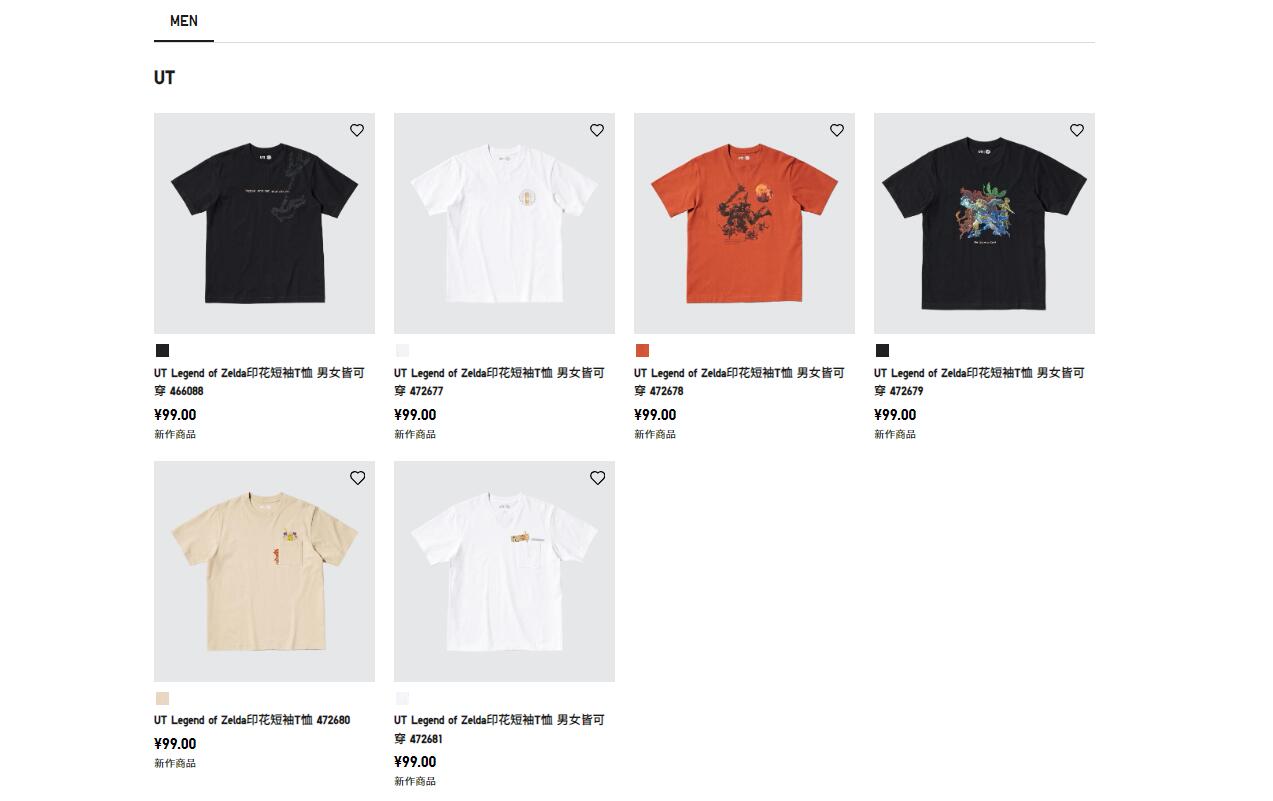Open product title link for item 472677
Screen dimensions: 1273x801
click(500, 382)
